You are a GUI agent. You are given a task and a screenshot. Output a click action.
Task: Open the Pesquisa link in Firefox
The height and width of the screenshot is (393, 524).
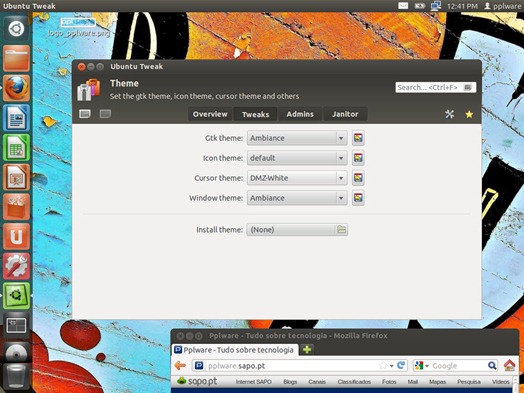(469, 382)
